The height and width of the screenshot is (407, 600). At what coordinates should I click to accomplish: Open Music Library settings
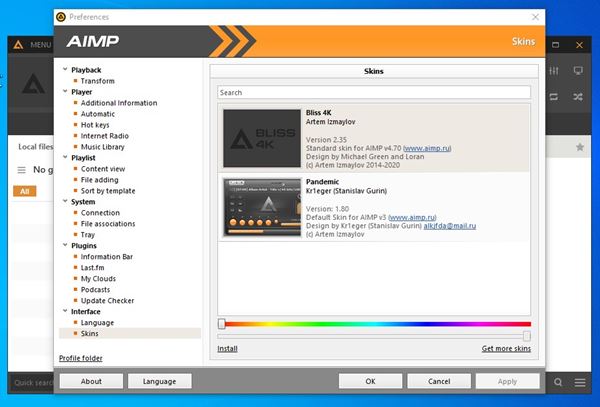tap(103, 147)
